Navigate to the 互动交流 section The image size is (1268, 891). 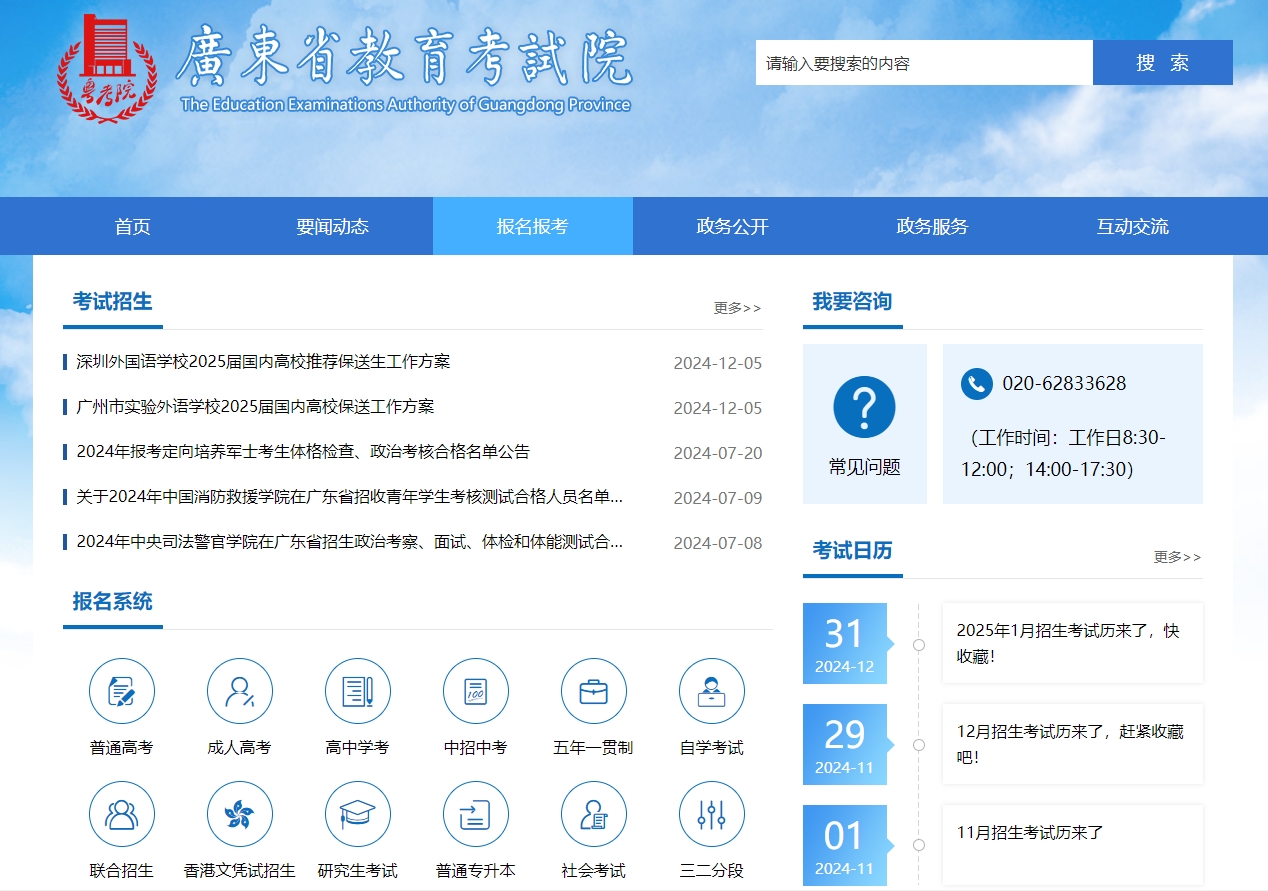[1131, 226]
